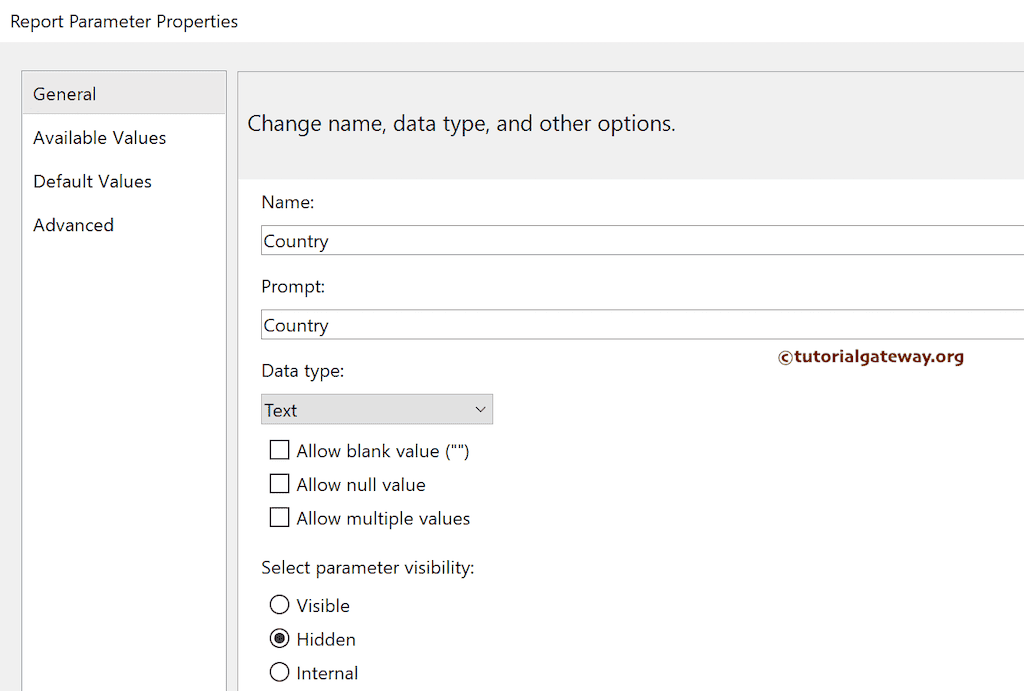Click the "Change name, data type" header text
Screen dimensions: 1024x691
coord(461,124)
